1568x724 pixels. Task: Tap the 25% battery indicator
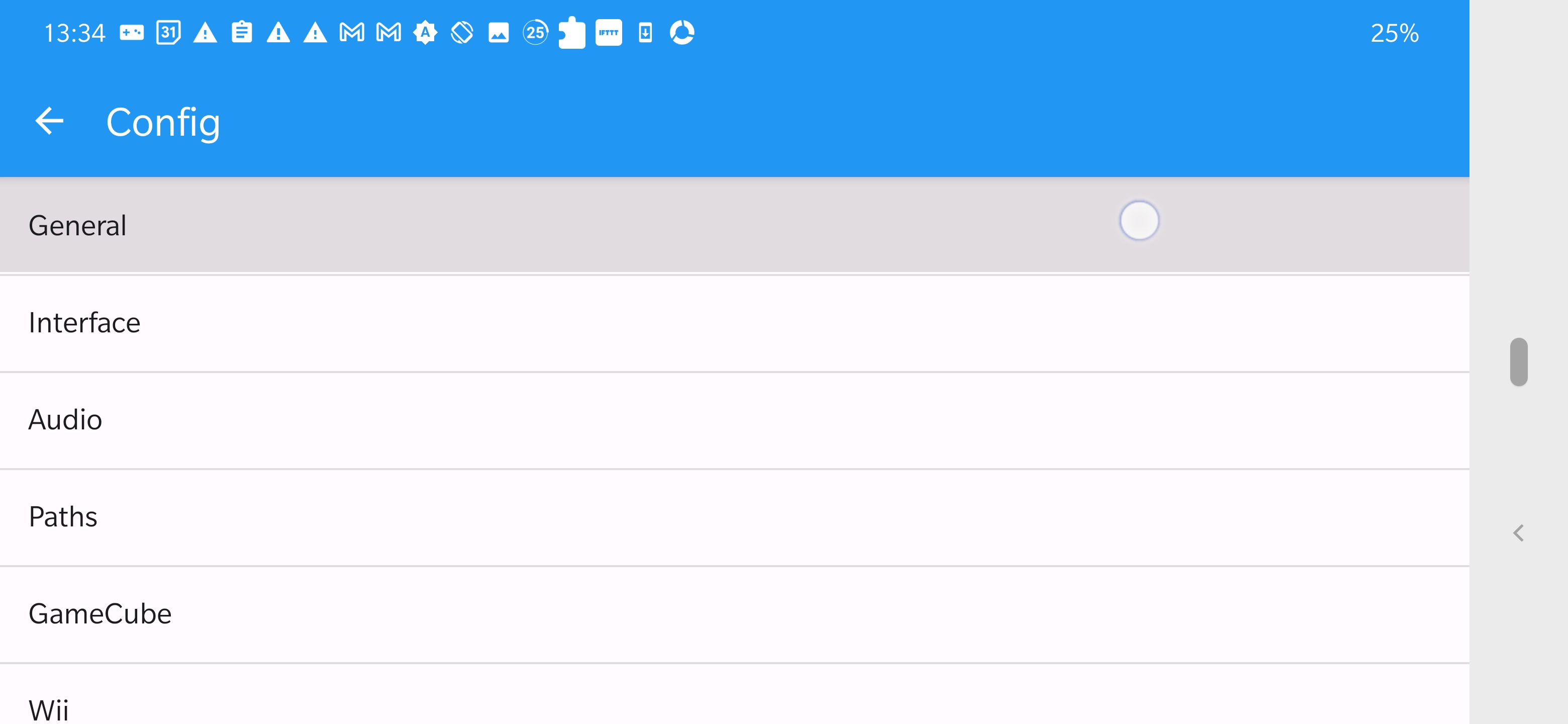pyautogui.click(x=1394, y=33)
